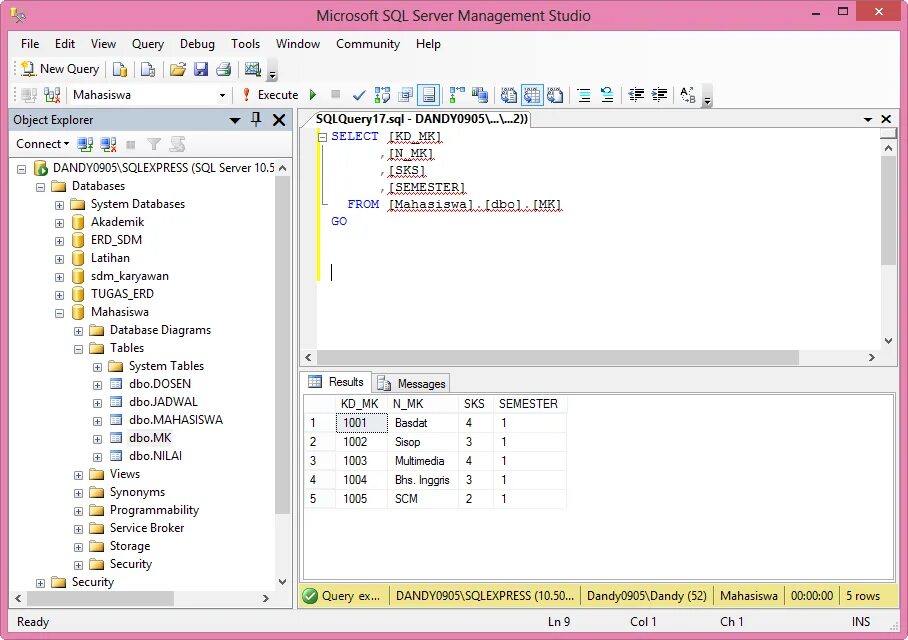Click the Query Options icon

coord(405,95)
